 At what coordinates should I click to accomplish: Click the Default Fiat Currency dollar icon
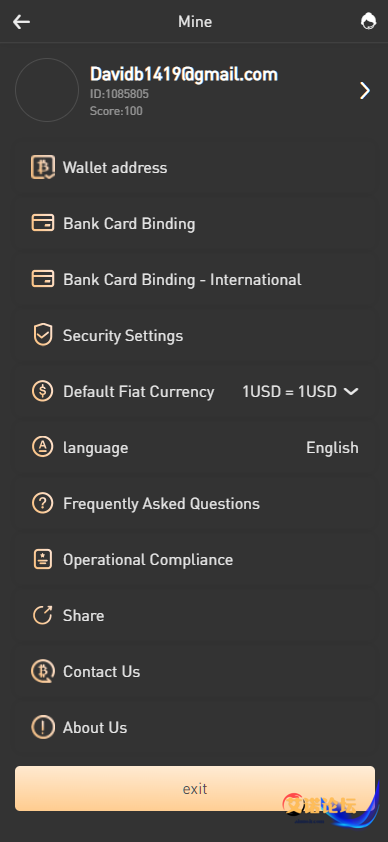(x=42, y=391)
